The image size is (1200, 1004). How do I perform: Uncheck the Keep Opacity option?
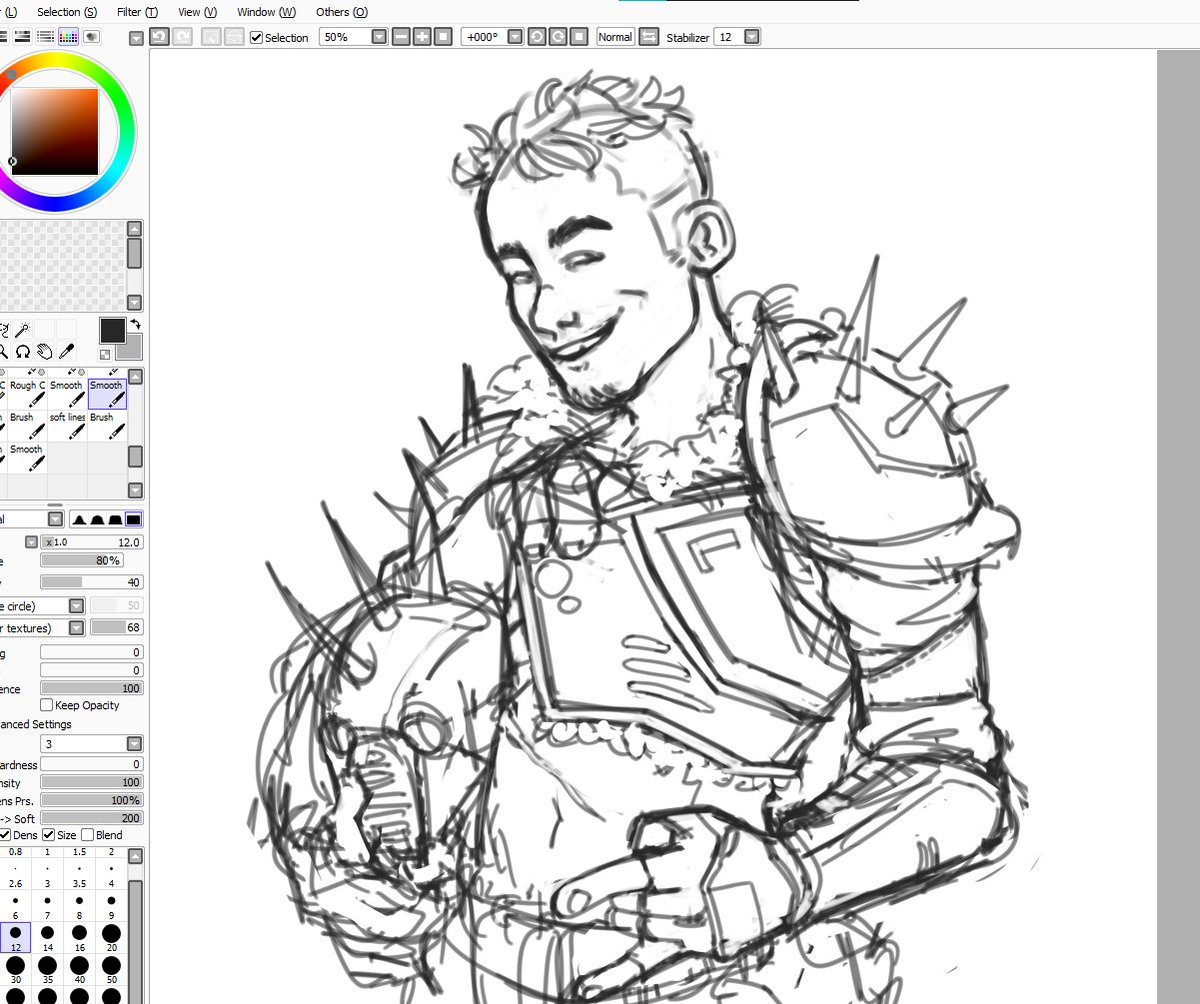point(46,705)
